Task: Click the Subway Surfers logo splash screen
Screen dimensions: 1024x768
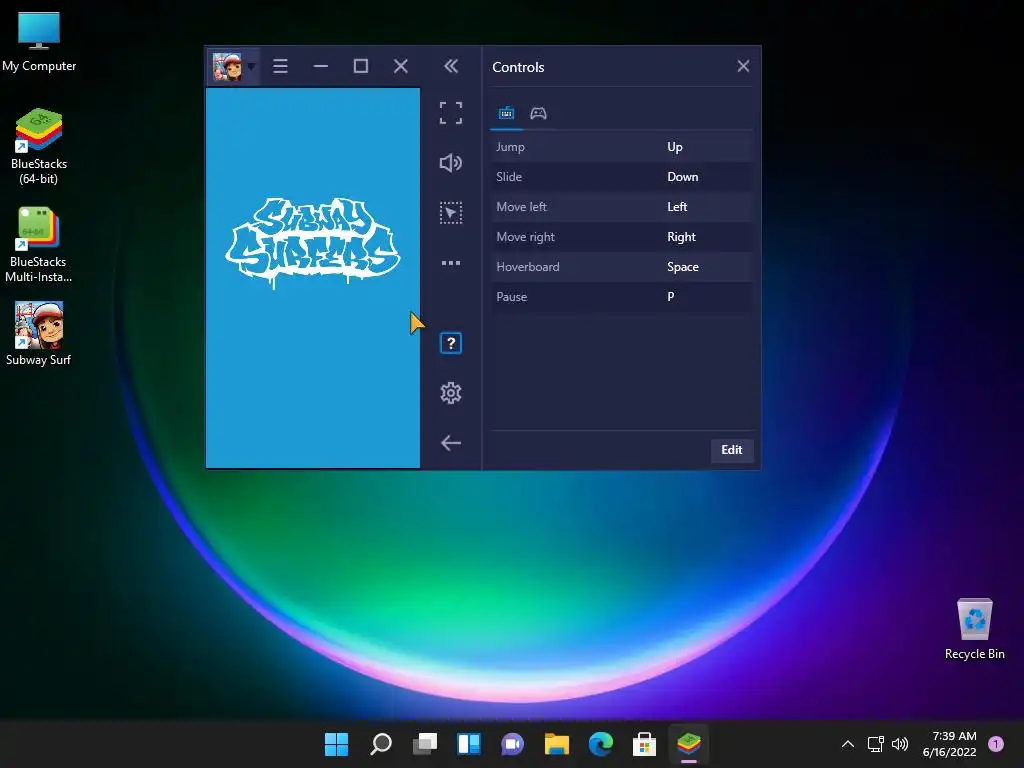Action: pyautogui.click(x=313, y=243)
